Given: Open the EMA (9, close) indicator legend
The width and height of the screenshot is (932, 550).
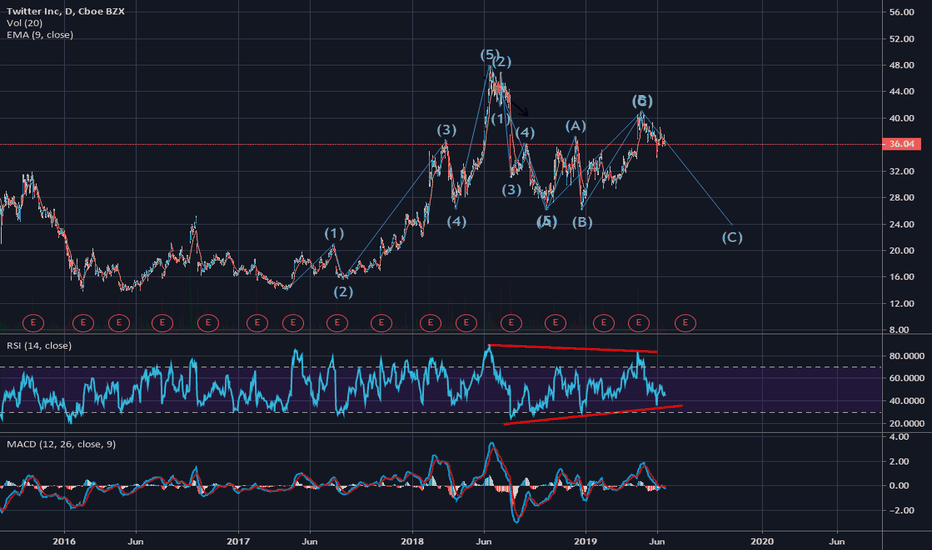Looking at the screenshot, I should [x=40, y=35].
